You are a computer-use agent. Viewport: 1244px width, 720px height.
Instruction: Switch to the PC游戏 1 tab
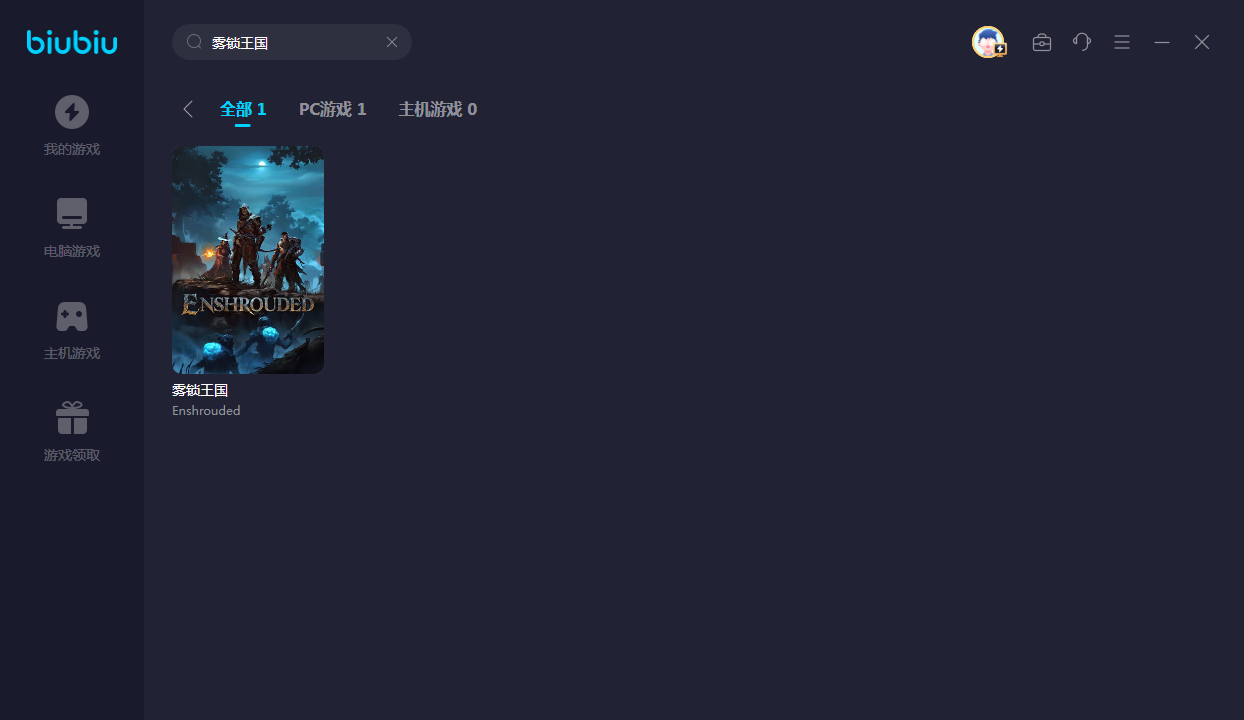332,109
